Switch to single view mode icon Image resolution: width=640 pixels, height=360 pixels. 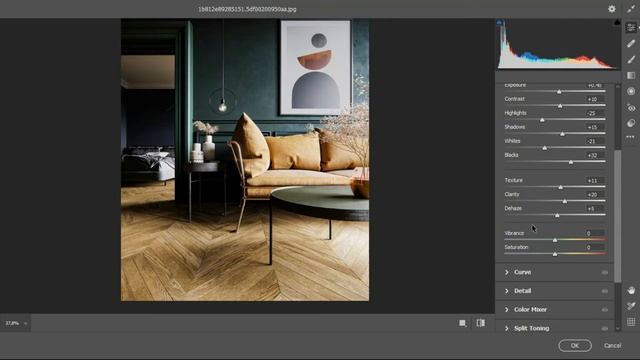(x=462, y=323)
